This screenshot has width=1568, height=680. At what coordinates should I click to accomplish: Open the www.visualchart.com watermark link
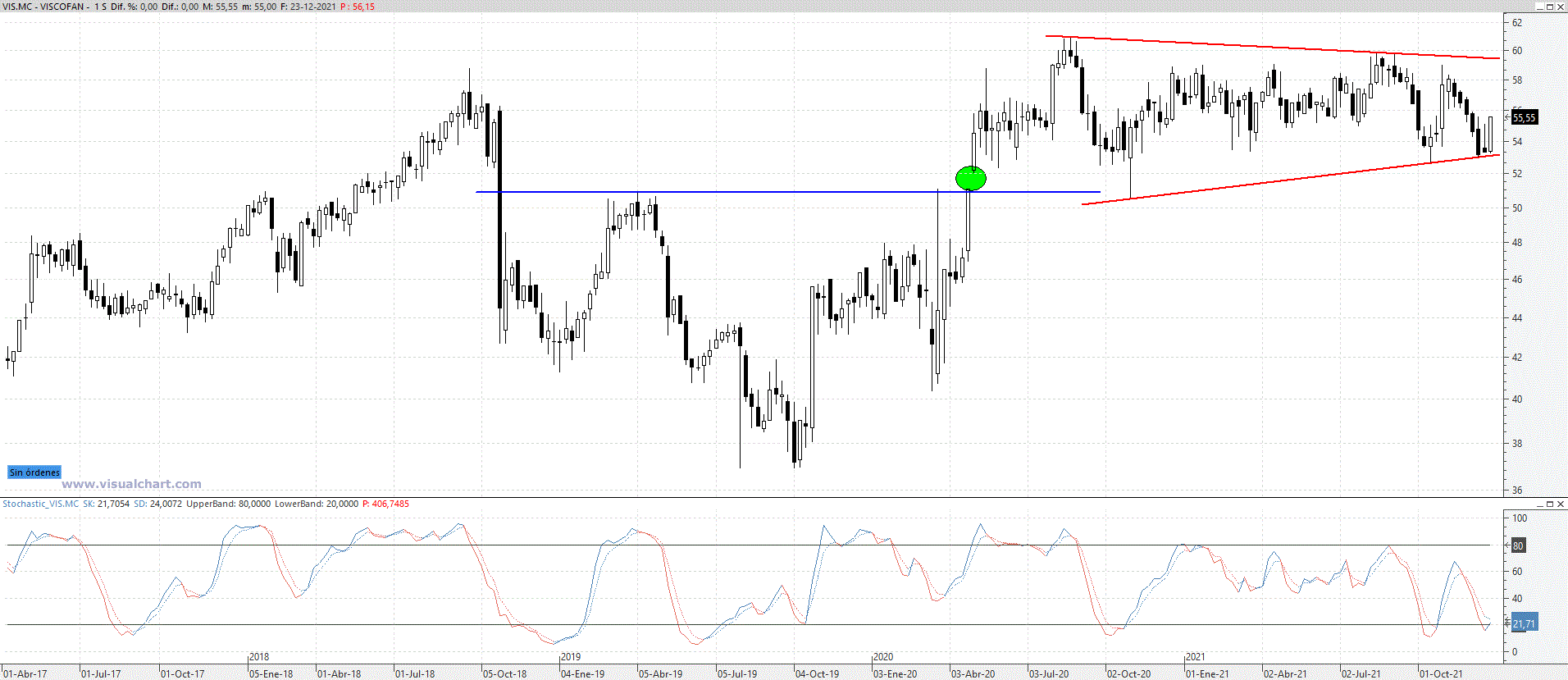(x=131, y=484)
